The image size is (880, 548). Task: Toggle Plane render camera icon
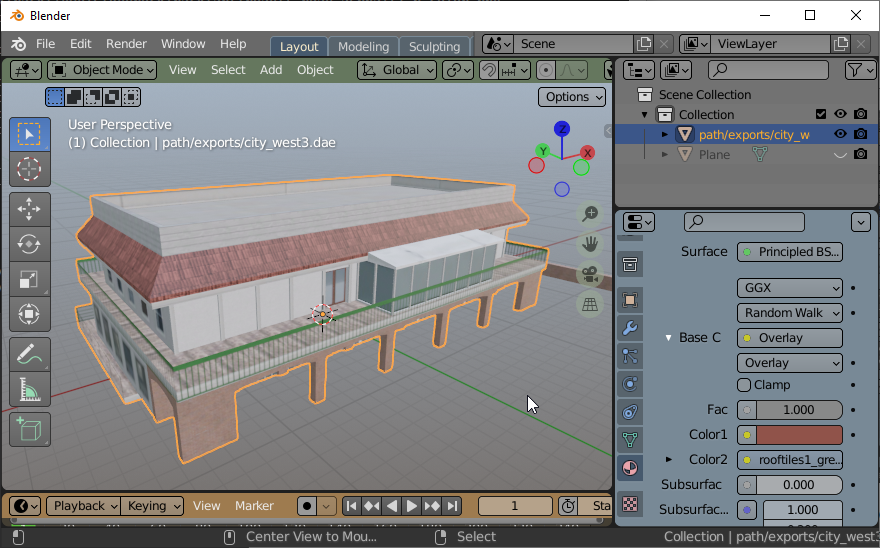[860, 154]
